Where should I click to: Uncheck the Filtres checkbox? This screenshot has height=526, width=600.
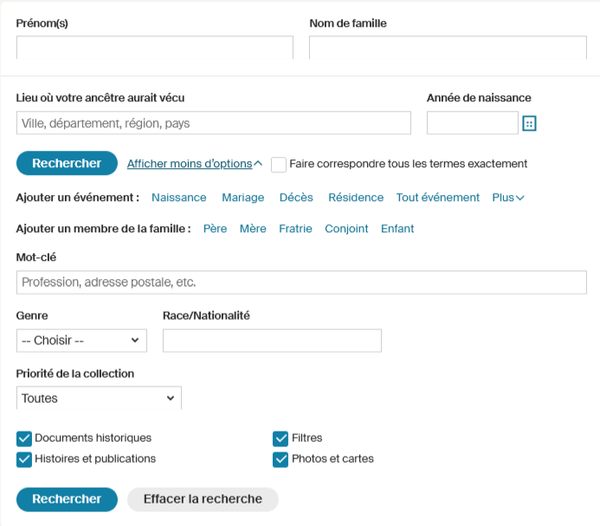coord(281,438)
